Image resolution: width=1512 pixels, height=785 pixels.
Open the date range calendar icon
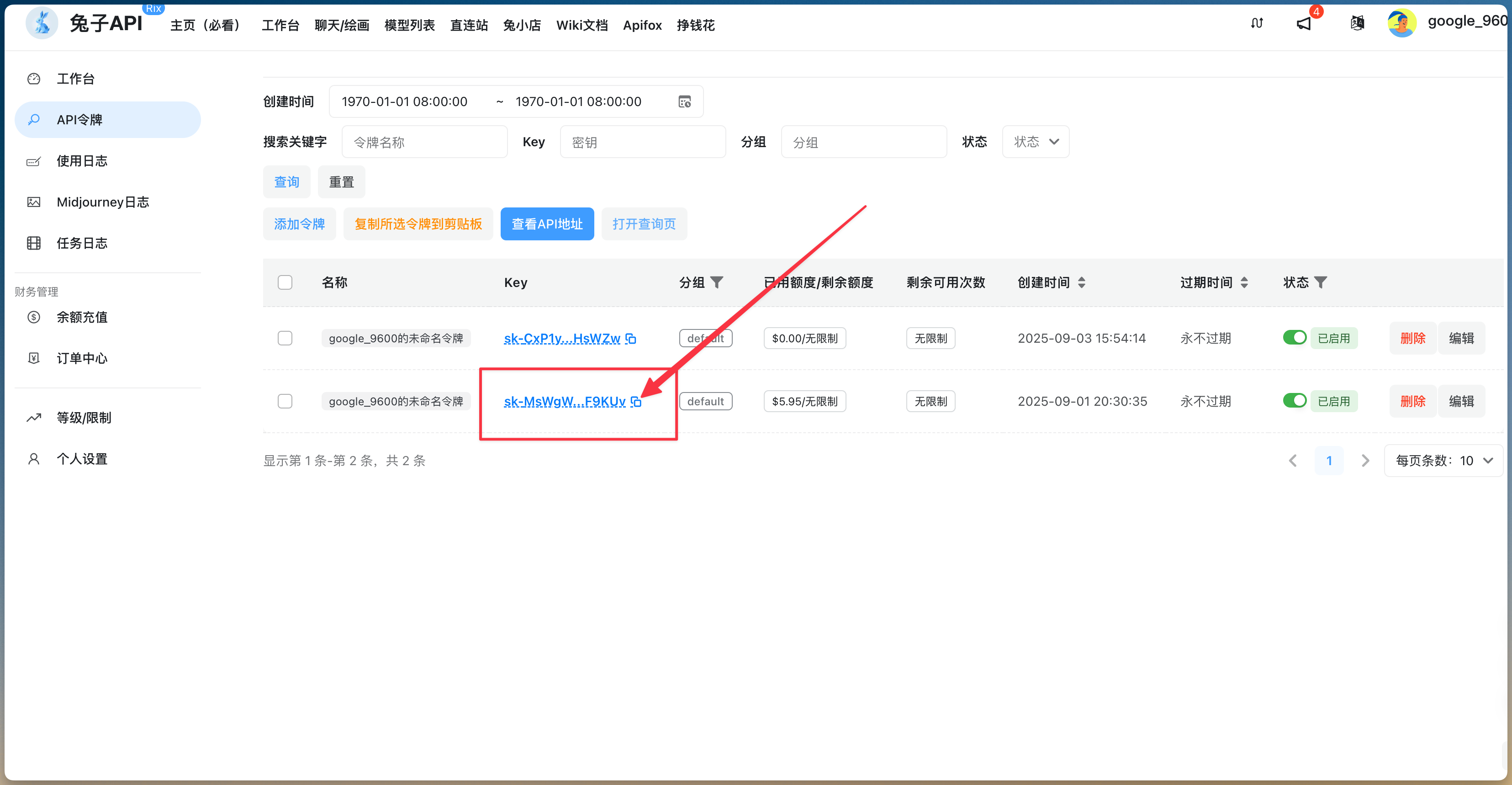coord(684,101)
